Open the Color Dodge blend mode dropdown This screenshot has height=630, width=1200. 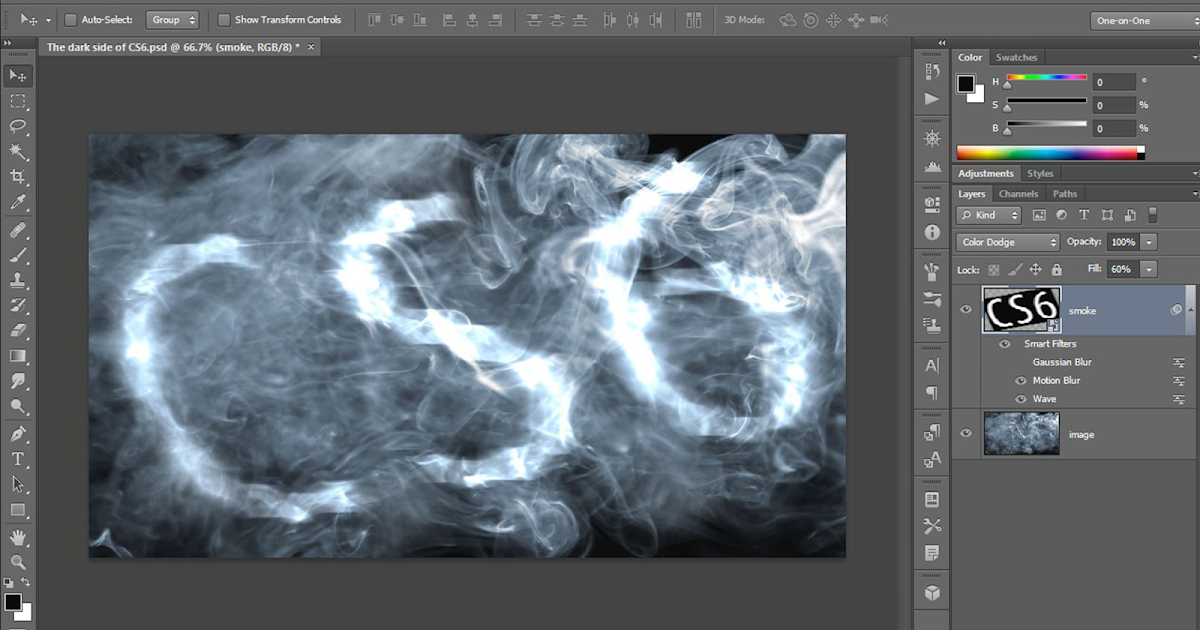click(1008, 242)
